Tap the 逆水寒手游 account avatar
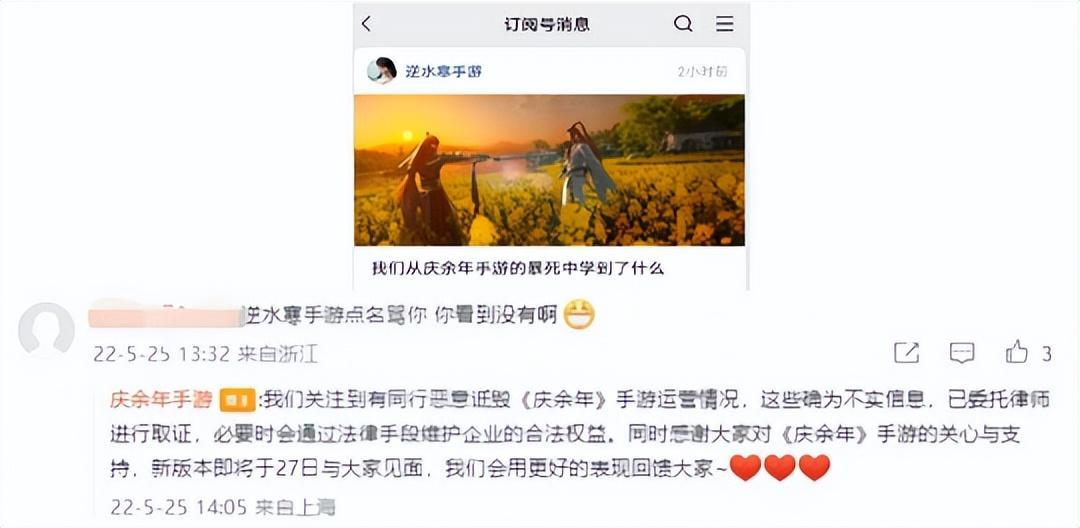Viewport: 1080px width, 528px height. tap(382, 71)
